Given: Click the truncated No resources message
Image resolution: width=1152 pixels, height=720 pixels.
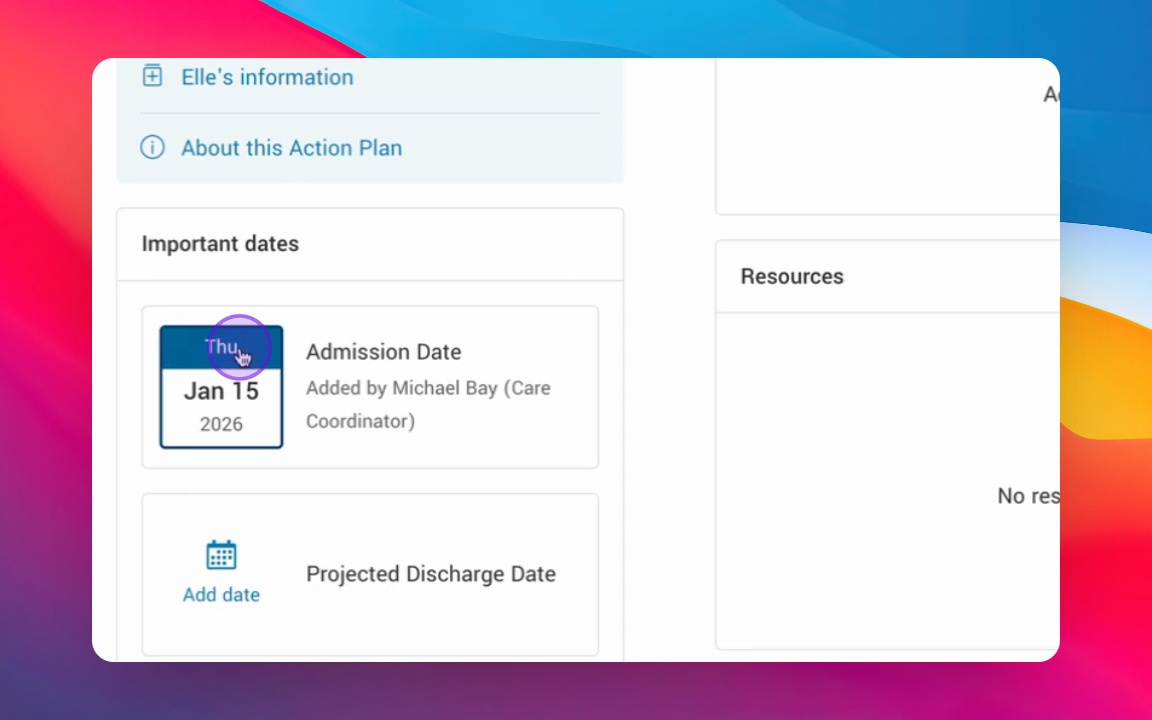Looking at the screenshot, I should tap(1028, 496).
